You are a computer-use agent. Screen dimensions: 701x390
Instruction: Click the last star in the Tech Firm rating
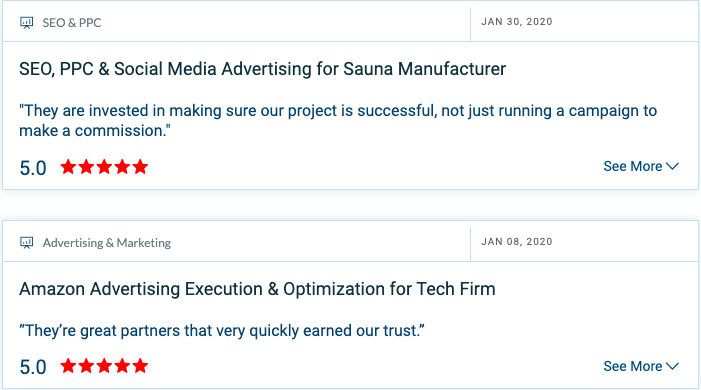tap(140, 365)
